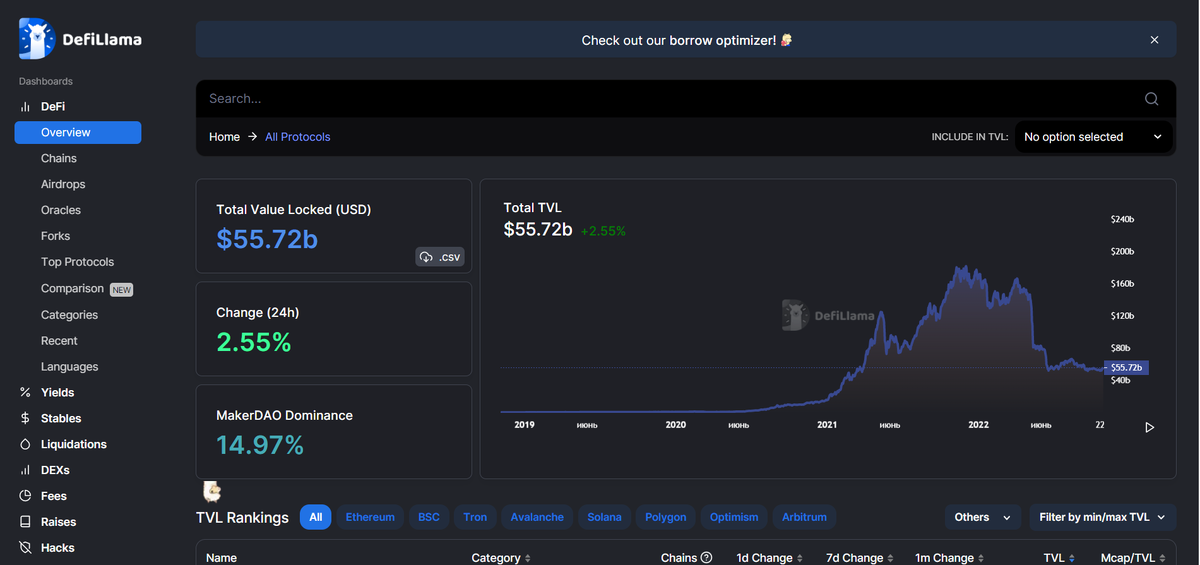Open Forks page
The image size is (1200, 565).
pos(56,236)
